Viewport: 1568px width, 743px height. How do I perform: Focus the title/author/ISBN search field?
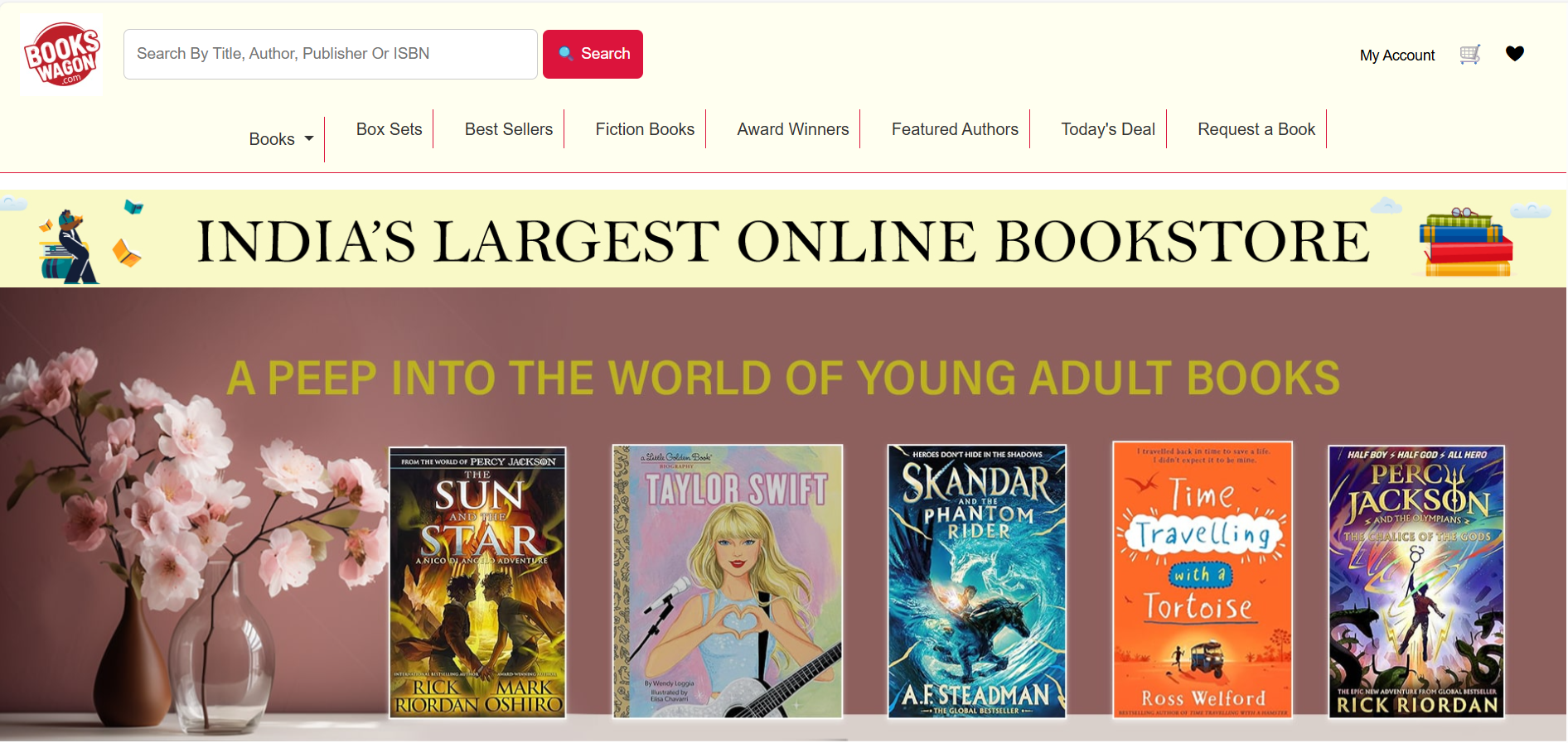331,54
